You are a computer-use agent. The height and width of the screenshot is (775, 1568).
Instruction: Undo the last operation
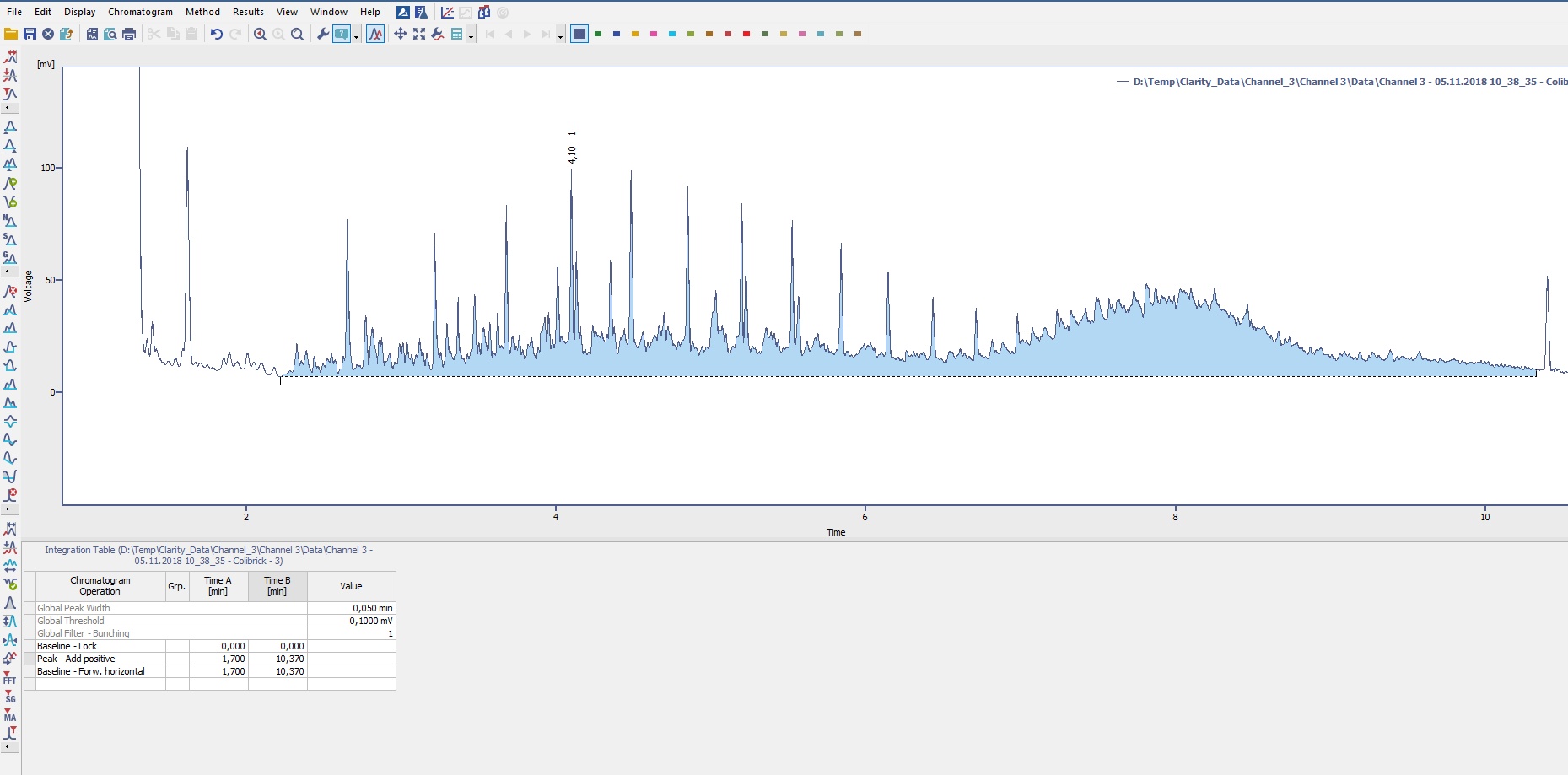tap(217, 34)
